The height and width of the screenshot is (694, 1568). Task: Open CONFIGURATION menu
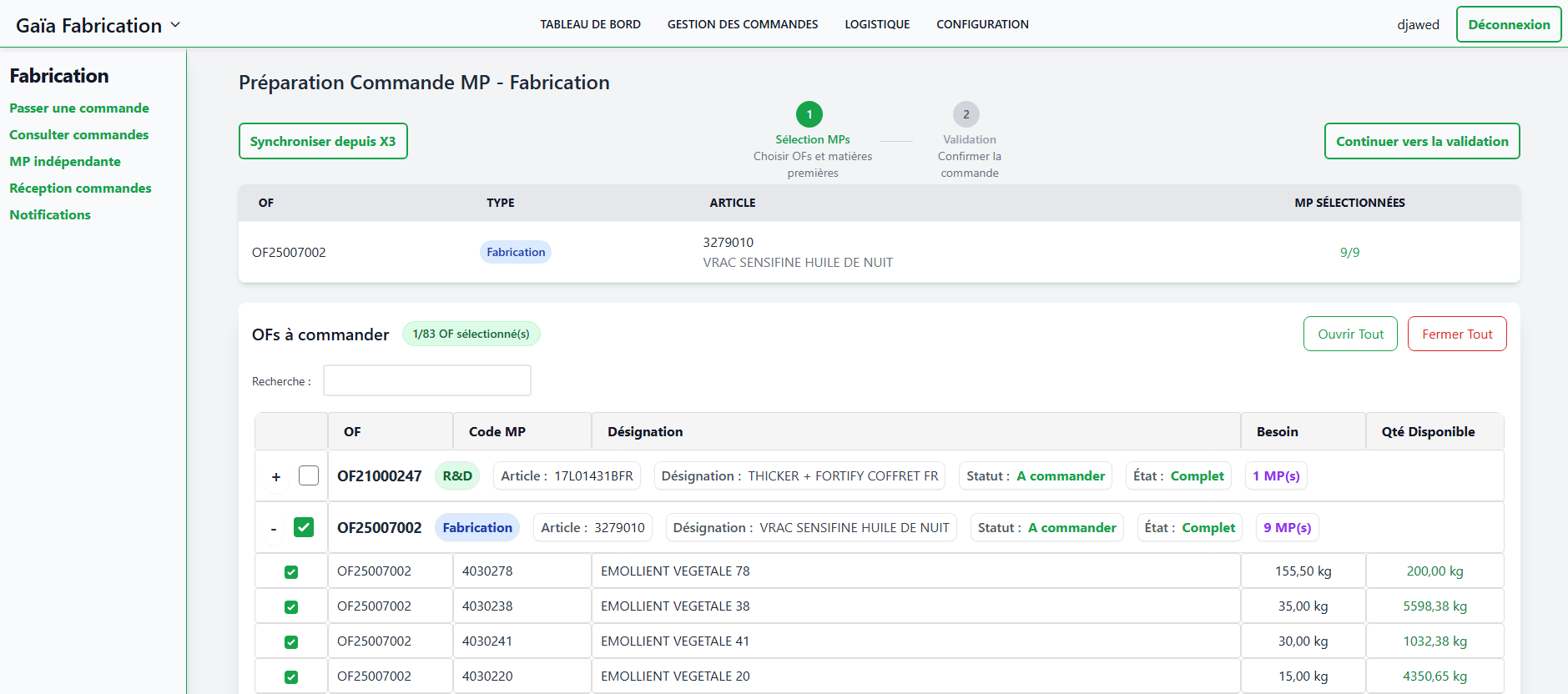tap(982, 24)
